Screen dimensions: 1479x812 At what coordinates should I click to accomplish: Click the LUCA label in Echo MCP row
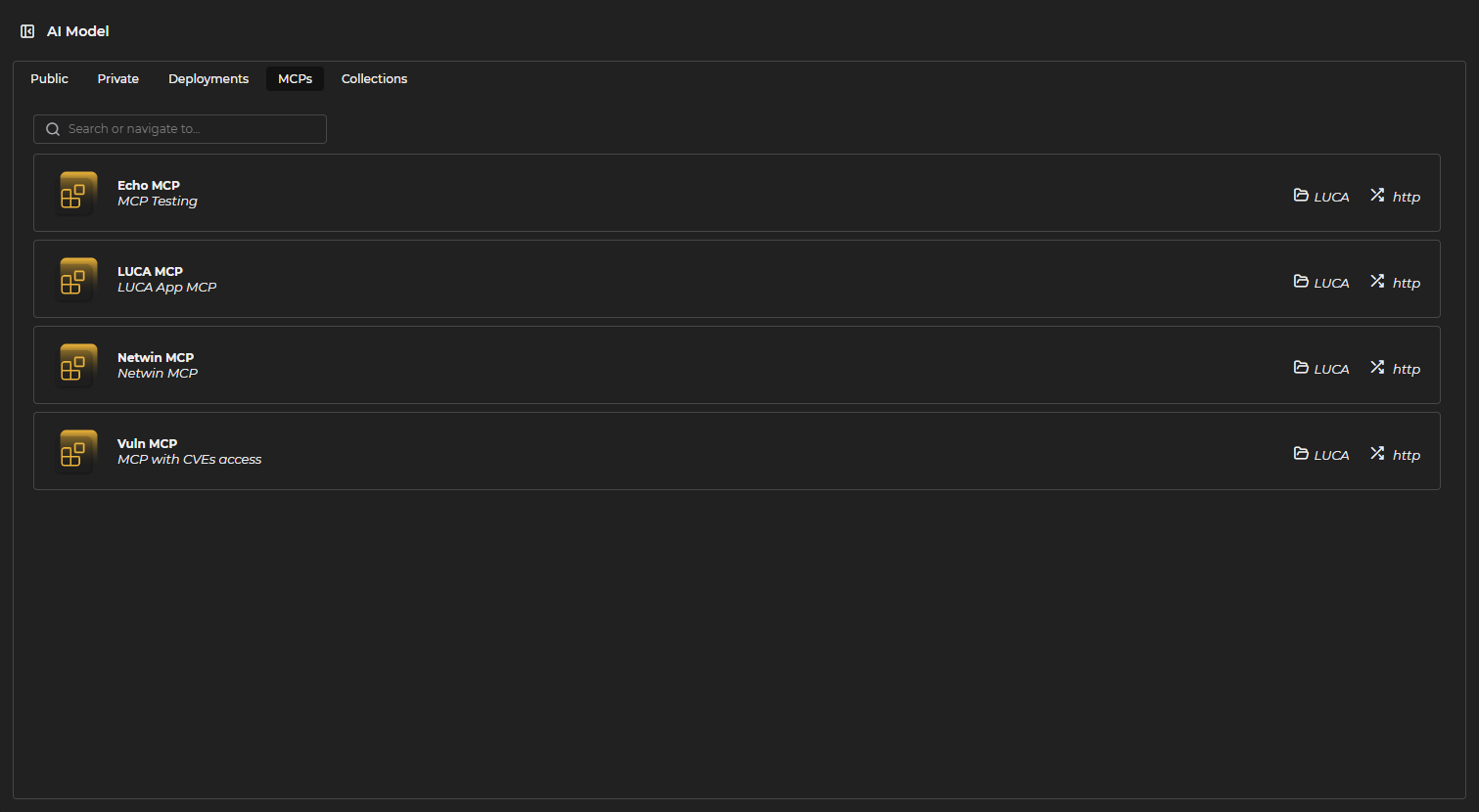1331,197
